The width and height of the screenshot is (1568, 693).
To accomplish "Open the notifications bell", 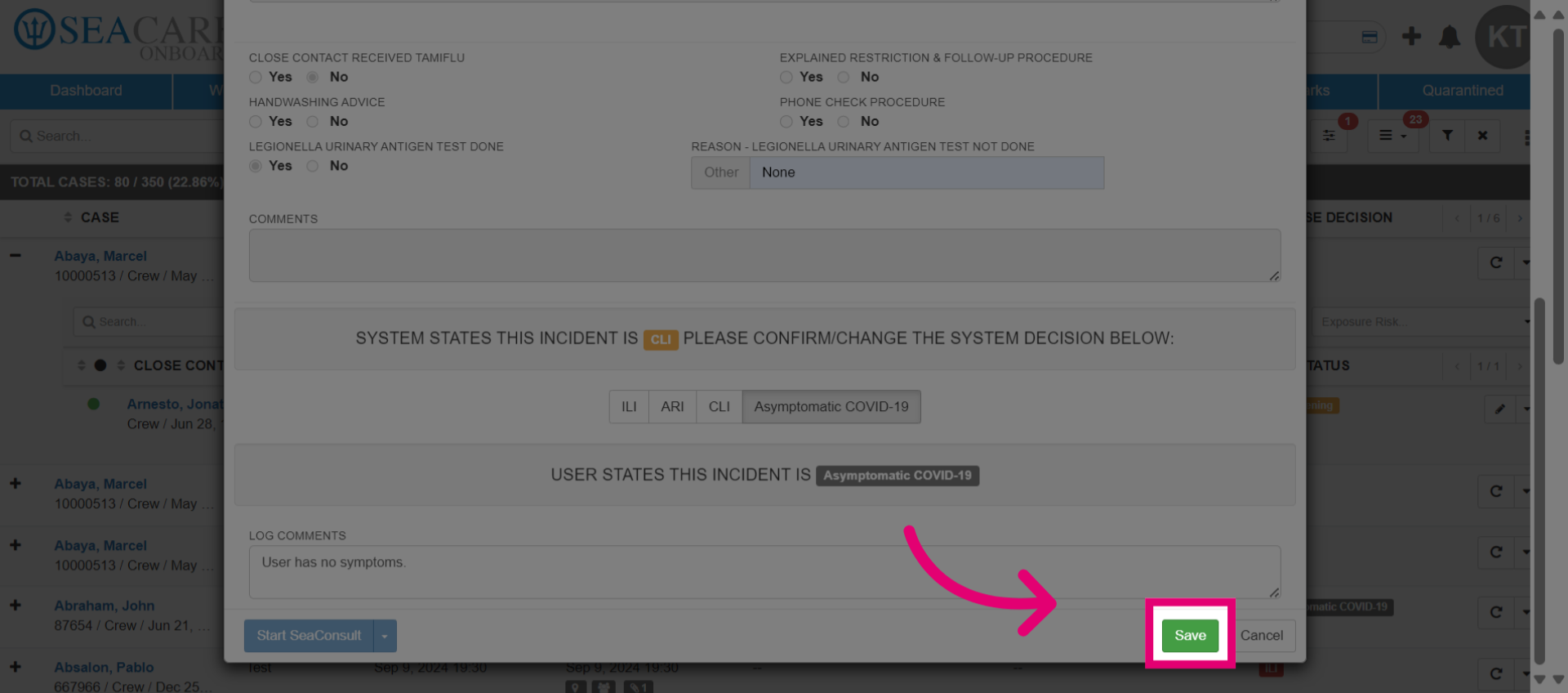I will [1450, 37].
